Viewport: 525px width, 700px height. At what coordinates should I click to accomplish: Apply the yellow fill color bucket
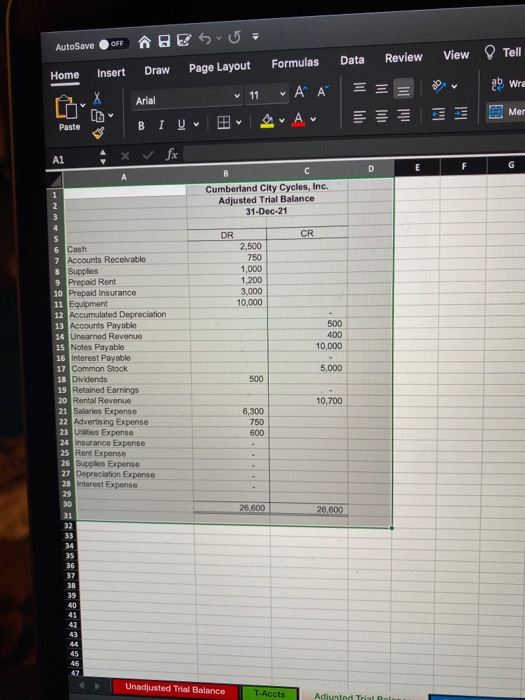click(x=267, y=121)
